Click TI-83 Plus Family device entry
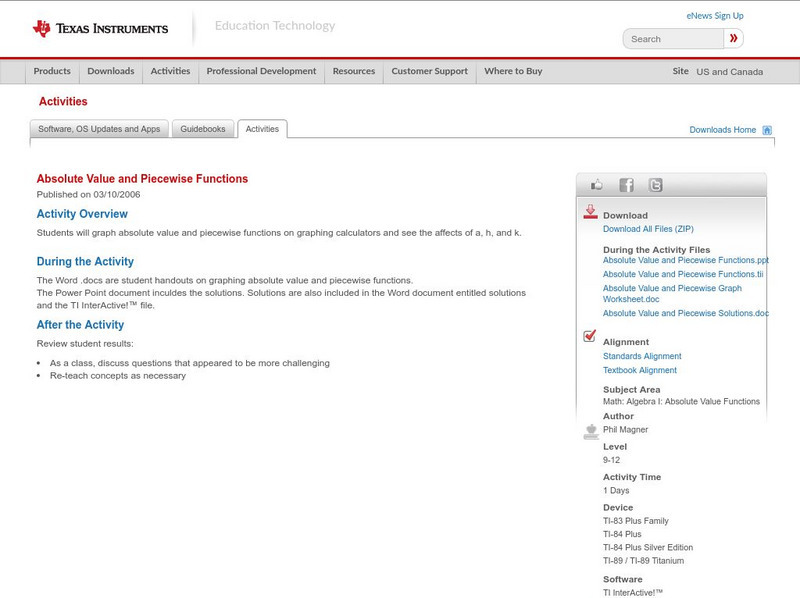The width and height of the screenshot is (800, 598). [x=636, y=521]
